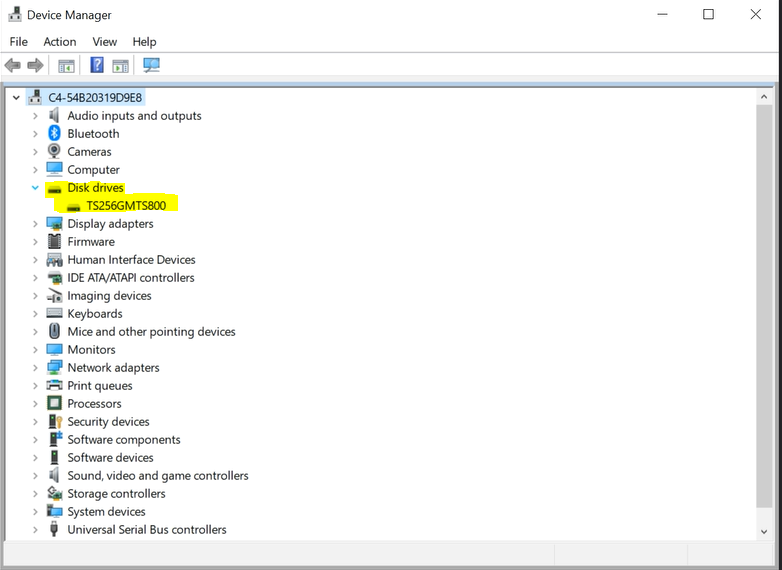782x570 pixels.
Task: Select the Firmware label
Action: pos(91,242)
